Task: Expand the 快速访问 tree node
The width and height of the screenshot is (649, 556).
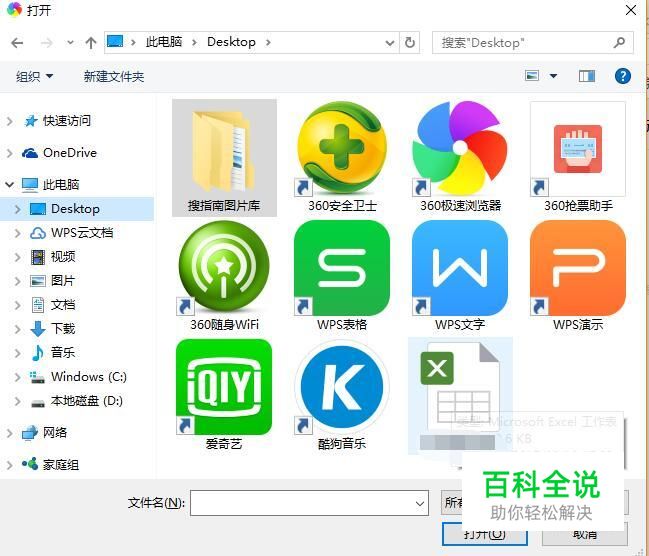Action: pos(10,121)
